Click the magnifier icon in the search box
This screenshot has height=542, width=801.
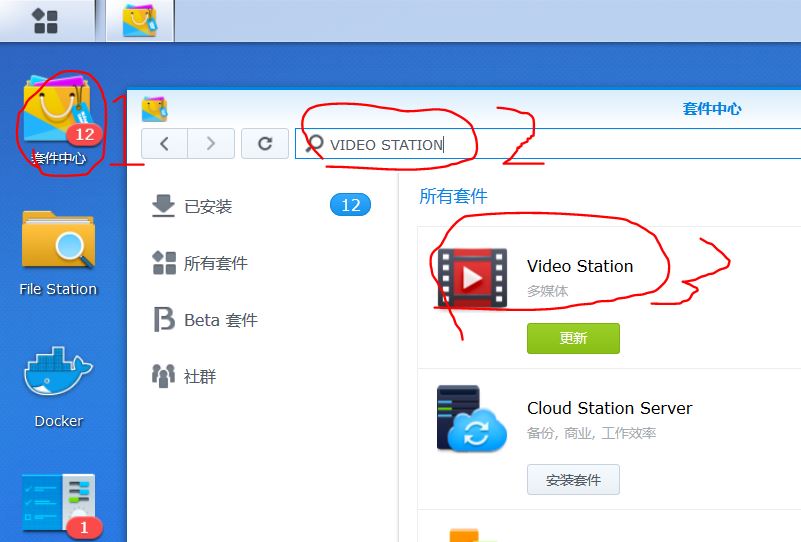pos(314,144)
